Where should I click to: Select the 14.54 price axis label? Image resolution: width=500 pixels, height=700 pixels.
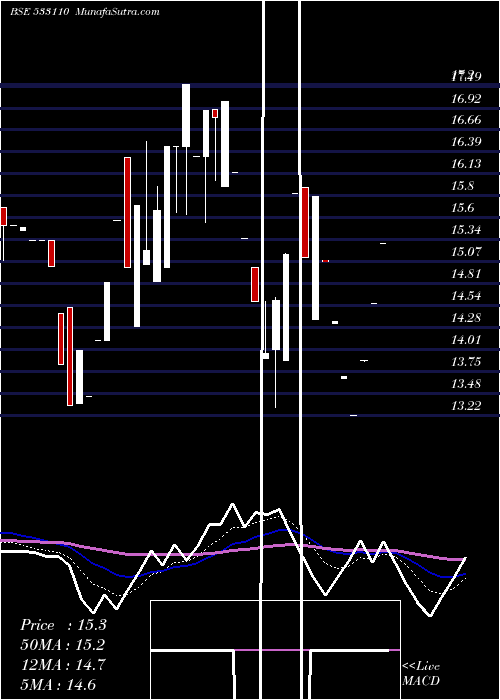[466, 296]
